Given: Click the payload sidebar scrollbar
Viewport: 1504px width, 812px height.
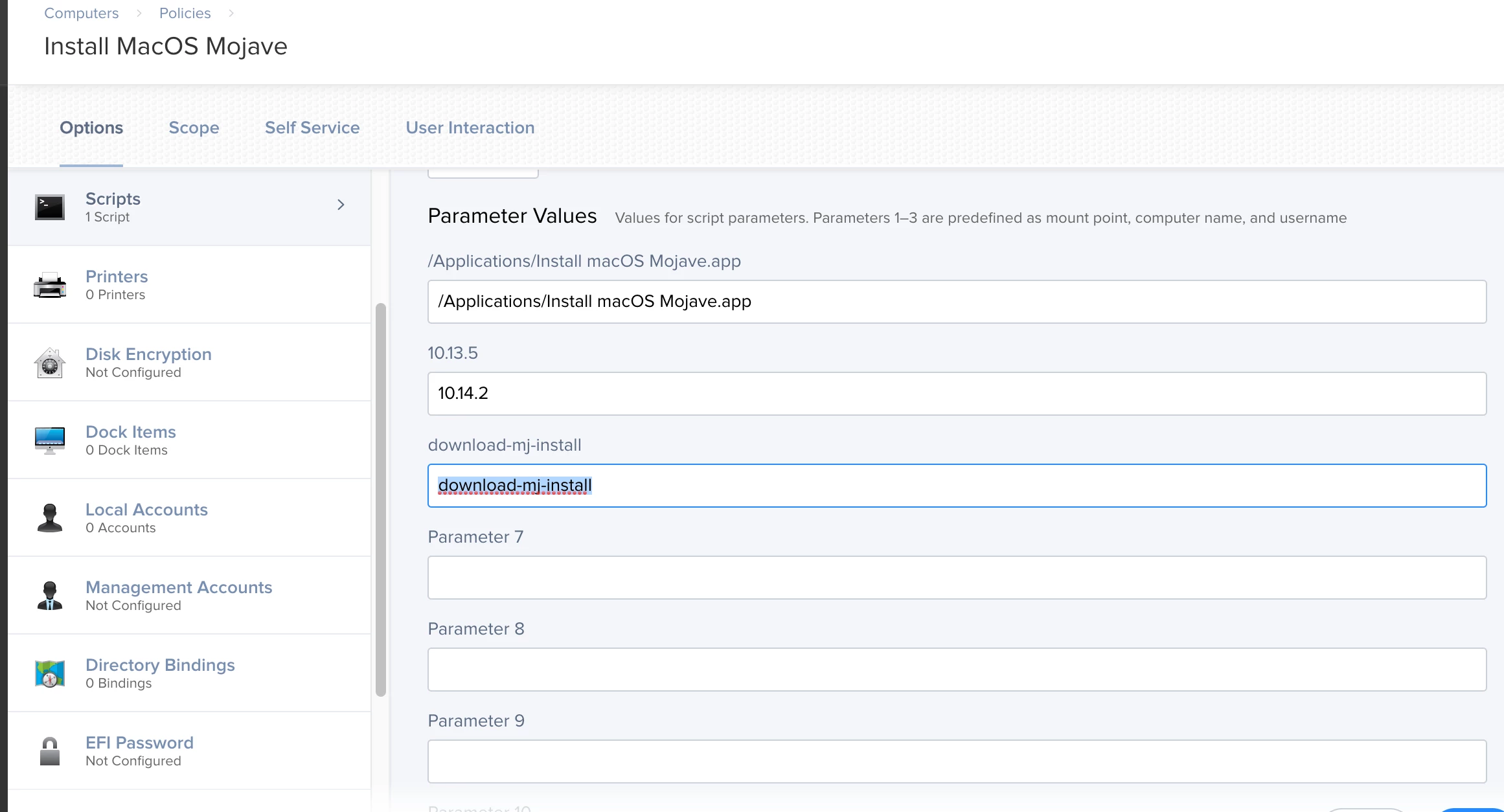Looking at the screenshot, I should 381,500.
